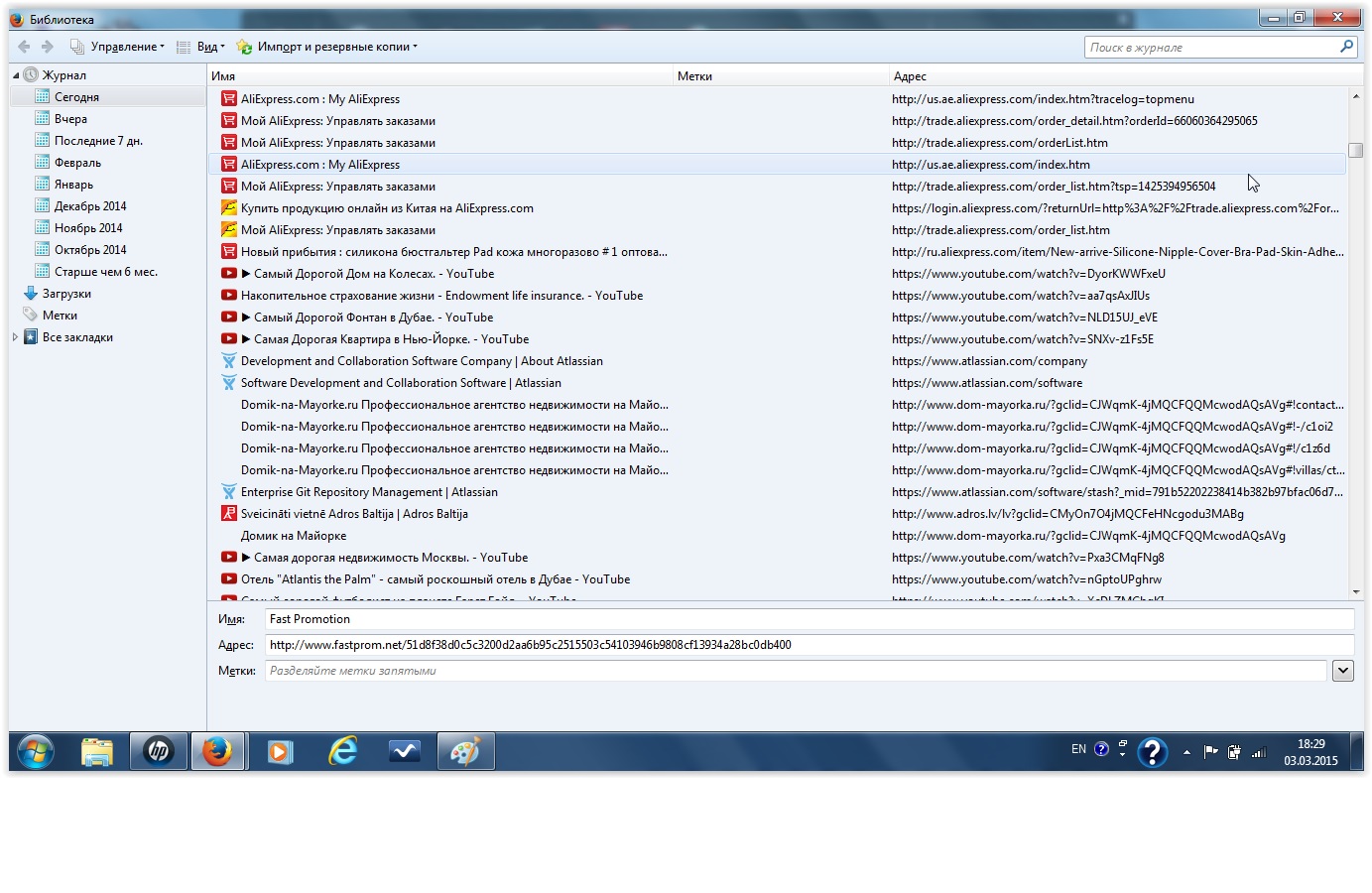
Task: Go back with the left arrow icon
Action: tap(24, 47)
